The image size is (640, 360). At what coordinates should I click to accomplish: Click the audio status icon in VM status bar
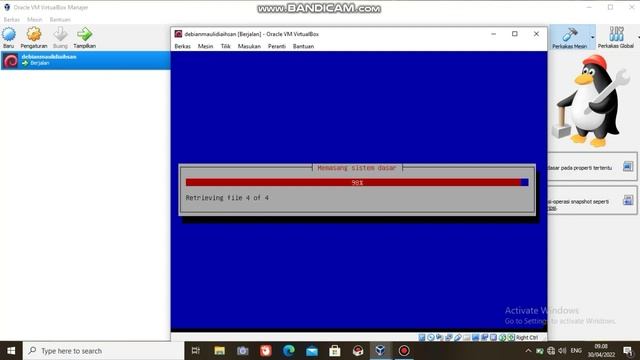point(439,338)
